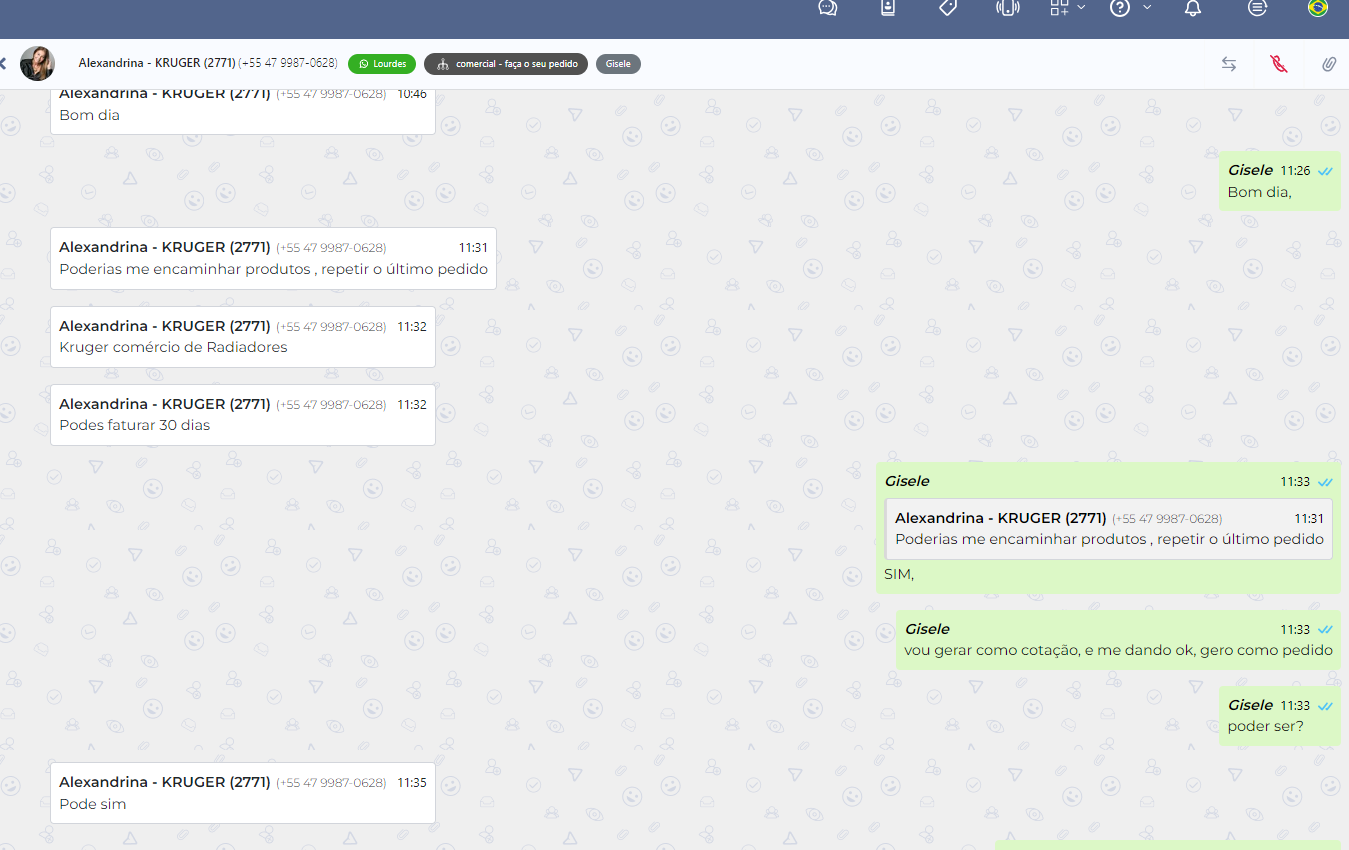Open the chat conversations icon in top bar
The width and height of the screenshot is (1349, 850).
tap(827, 8)
